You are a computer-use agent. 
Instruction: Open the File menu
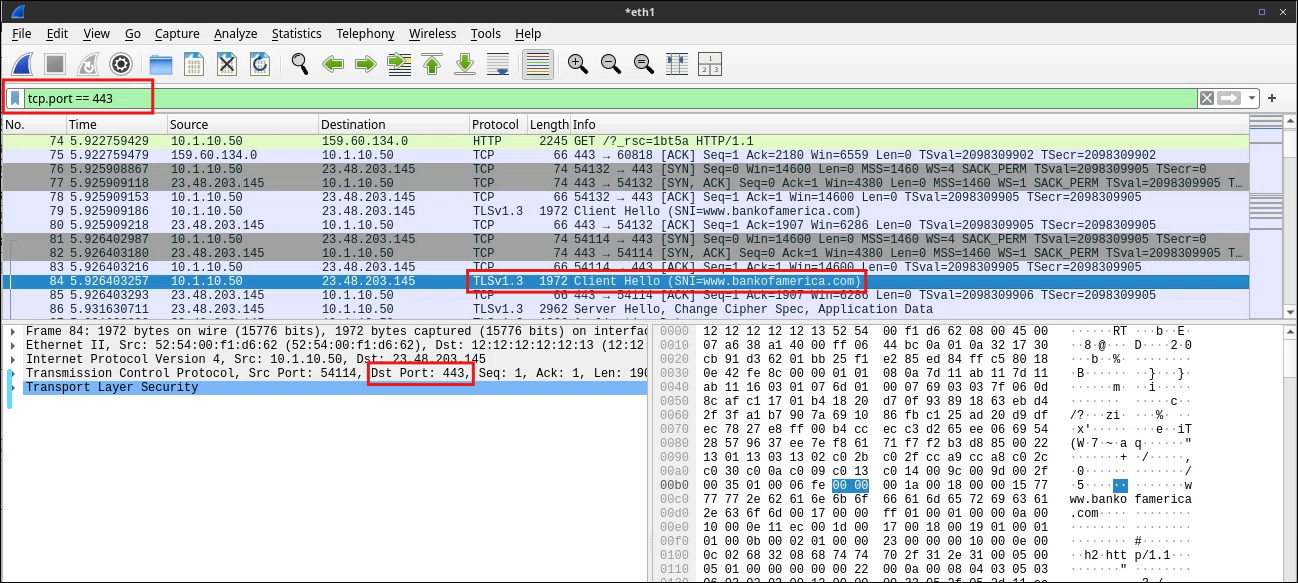pyautogui.click(x=22, y=34)
